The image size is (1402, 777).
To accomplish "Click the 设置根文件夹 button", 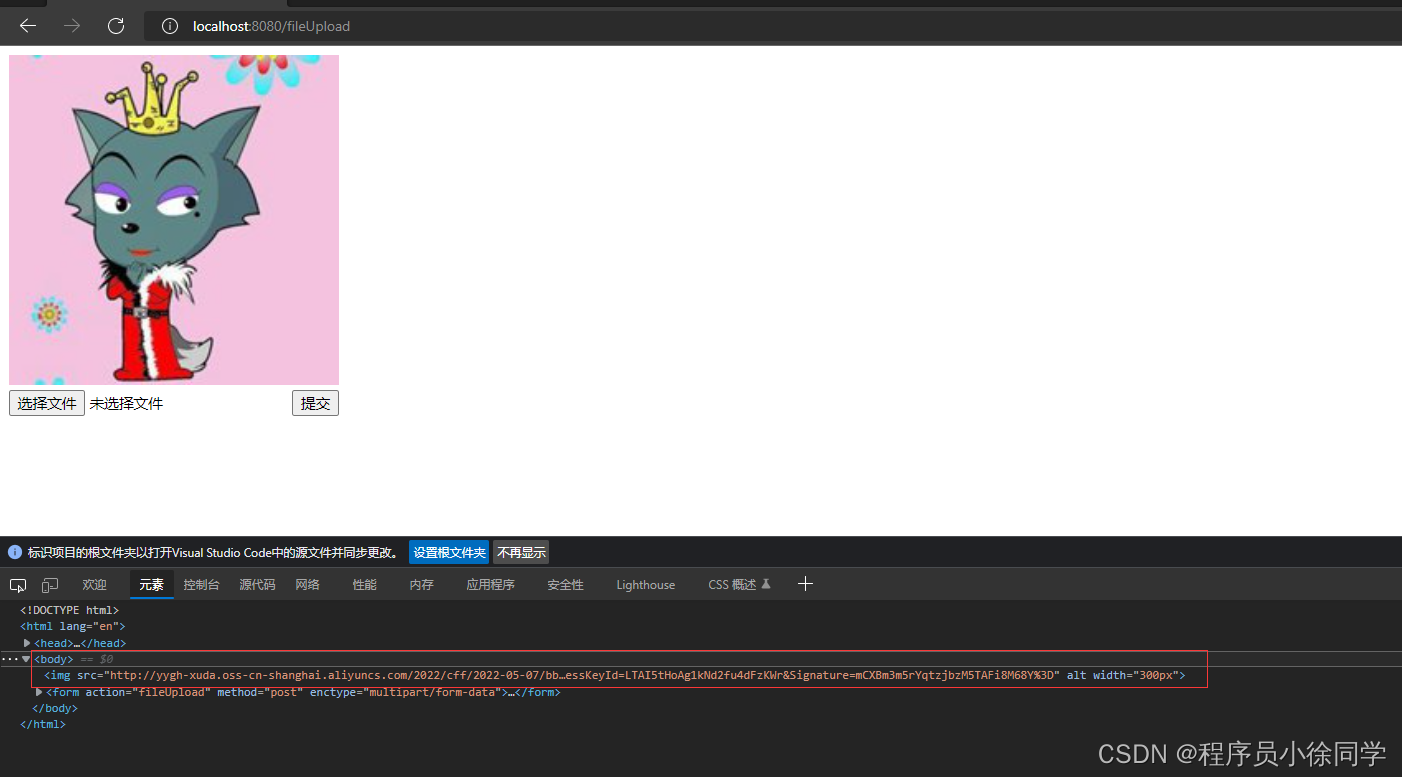I will pos(448,551).
